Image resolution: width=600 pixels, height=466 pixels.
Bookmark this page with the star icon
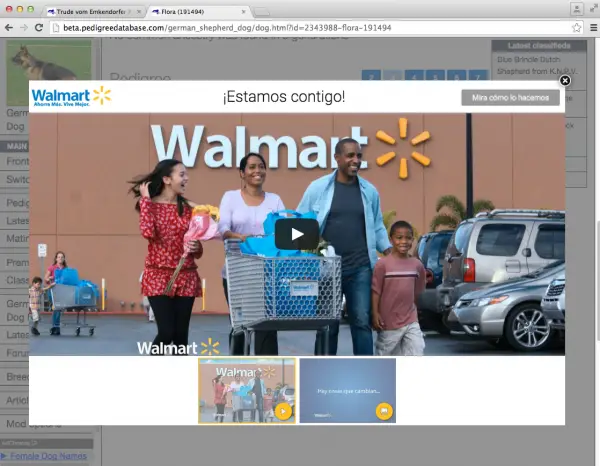(576, 28)
